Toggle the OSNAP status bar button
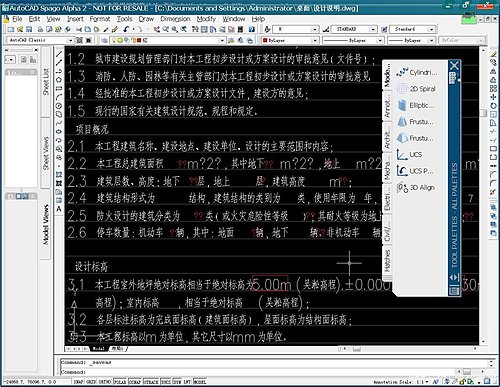This screenshot has width=500, height=387. coord(135,382)
